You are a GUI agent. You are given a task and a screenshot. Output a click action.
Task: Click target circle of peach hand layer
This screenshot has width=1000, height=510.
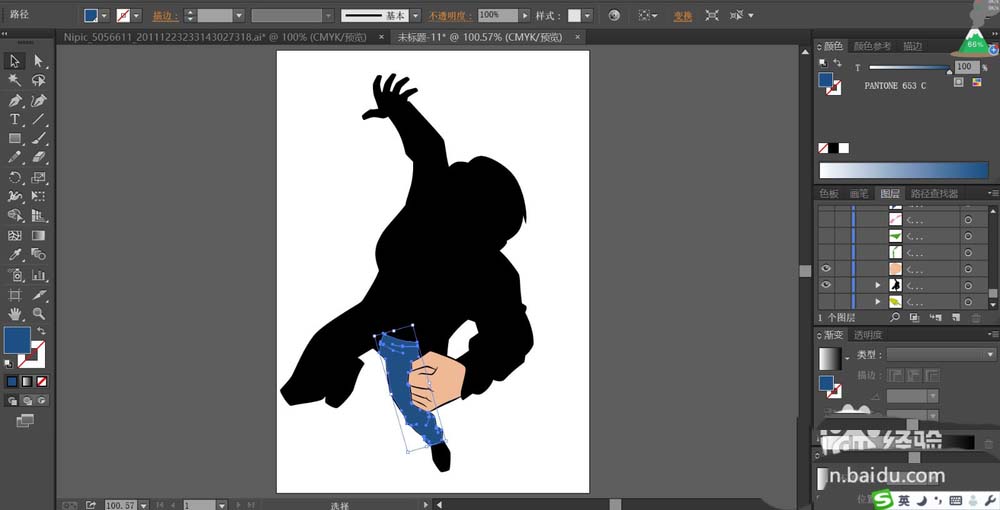click(x=968, y=269)
